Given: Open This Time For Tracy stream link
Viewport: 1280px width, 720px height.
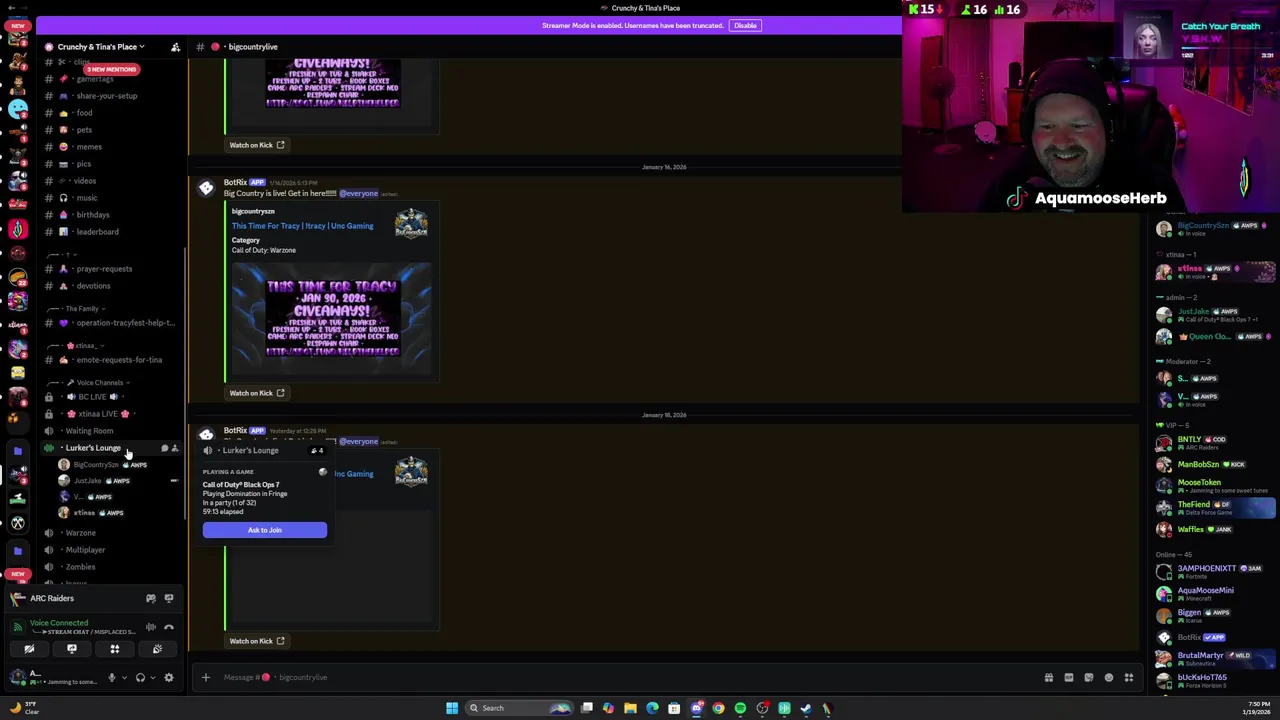Looking at the screenshot, I should click(x=302, y=226).
